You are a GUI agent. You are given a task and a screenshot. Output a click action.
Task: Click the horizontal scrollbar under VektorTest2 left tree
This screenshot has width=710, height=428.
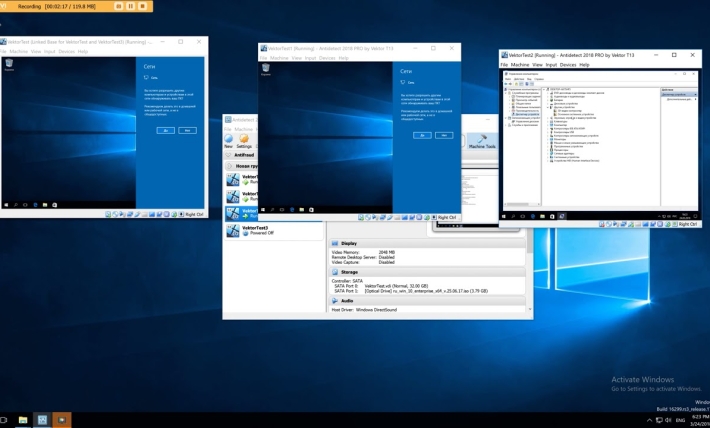click(522, 204)
